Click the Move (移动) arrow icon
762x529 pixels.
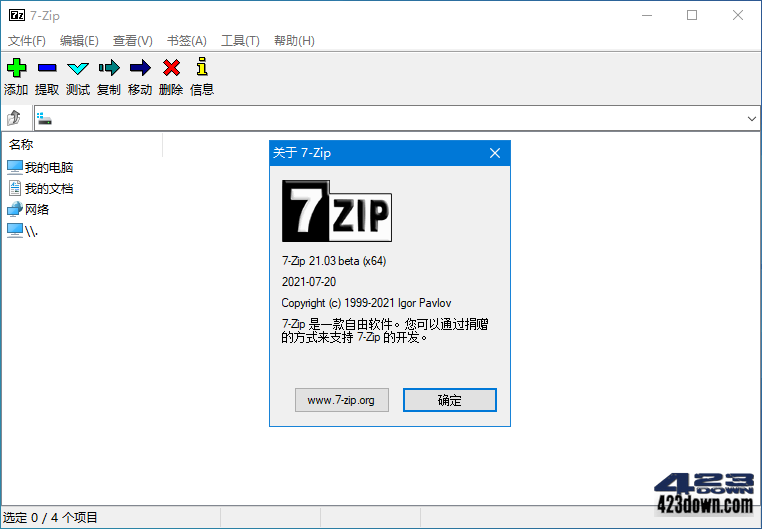tap(140, 68)
